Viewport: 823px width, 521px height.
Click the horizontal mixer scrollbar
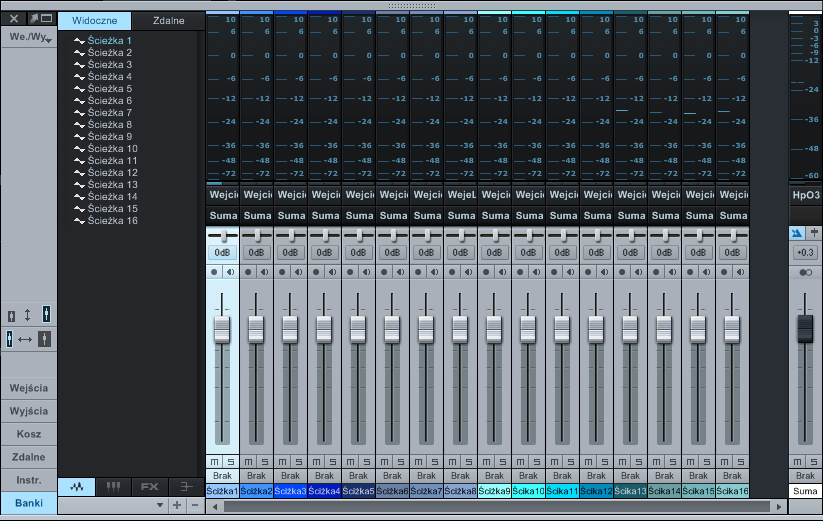[x=497, y=507]
